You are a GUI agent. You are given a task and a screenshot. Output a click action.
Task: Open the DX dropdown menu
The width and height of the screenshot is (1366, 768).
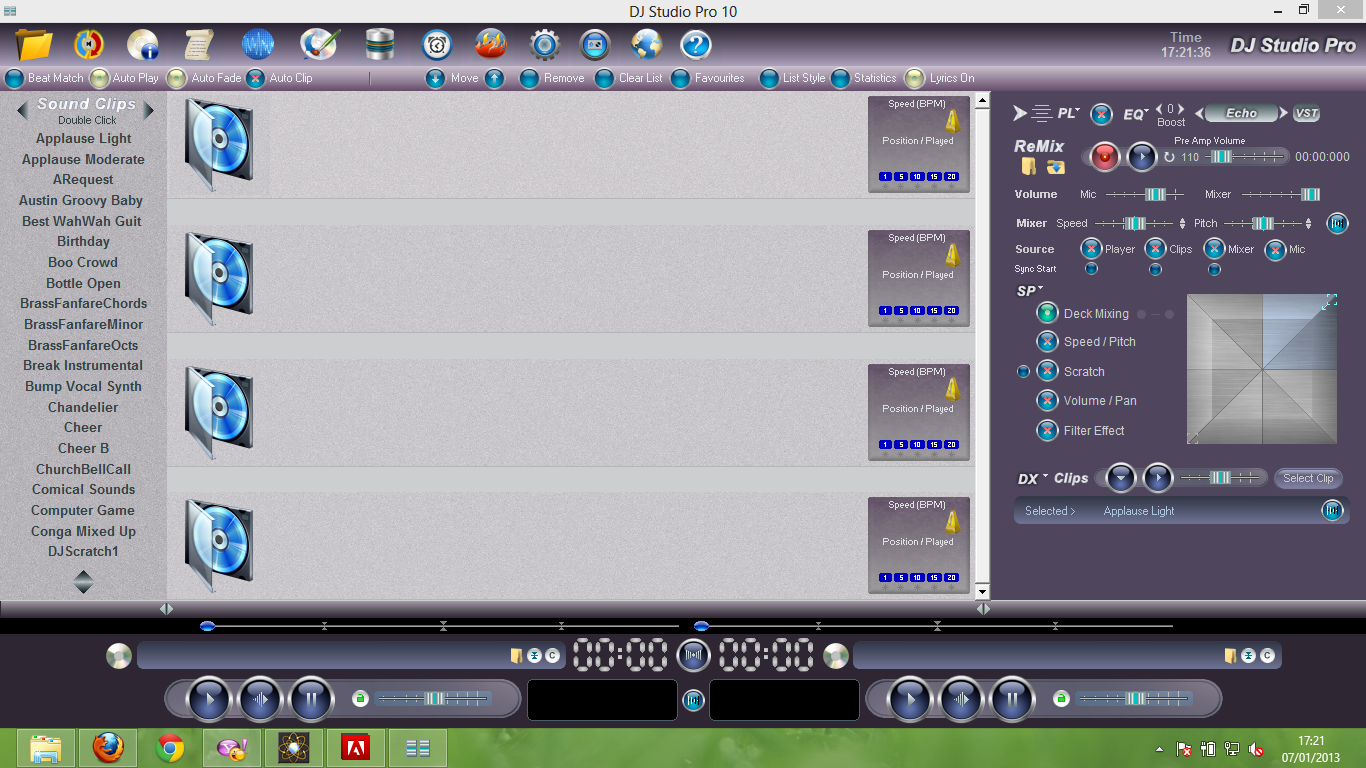1033,478
